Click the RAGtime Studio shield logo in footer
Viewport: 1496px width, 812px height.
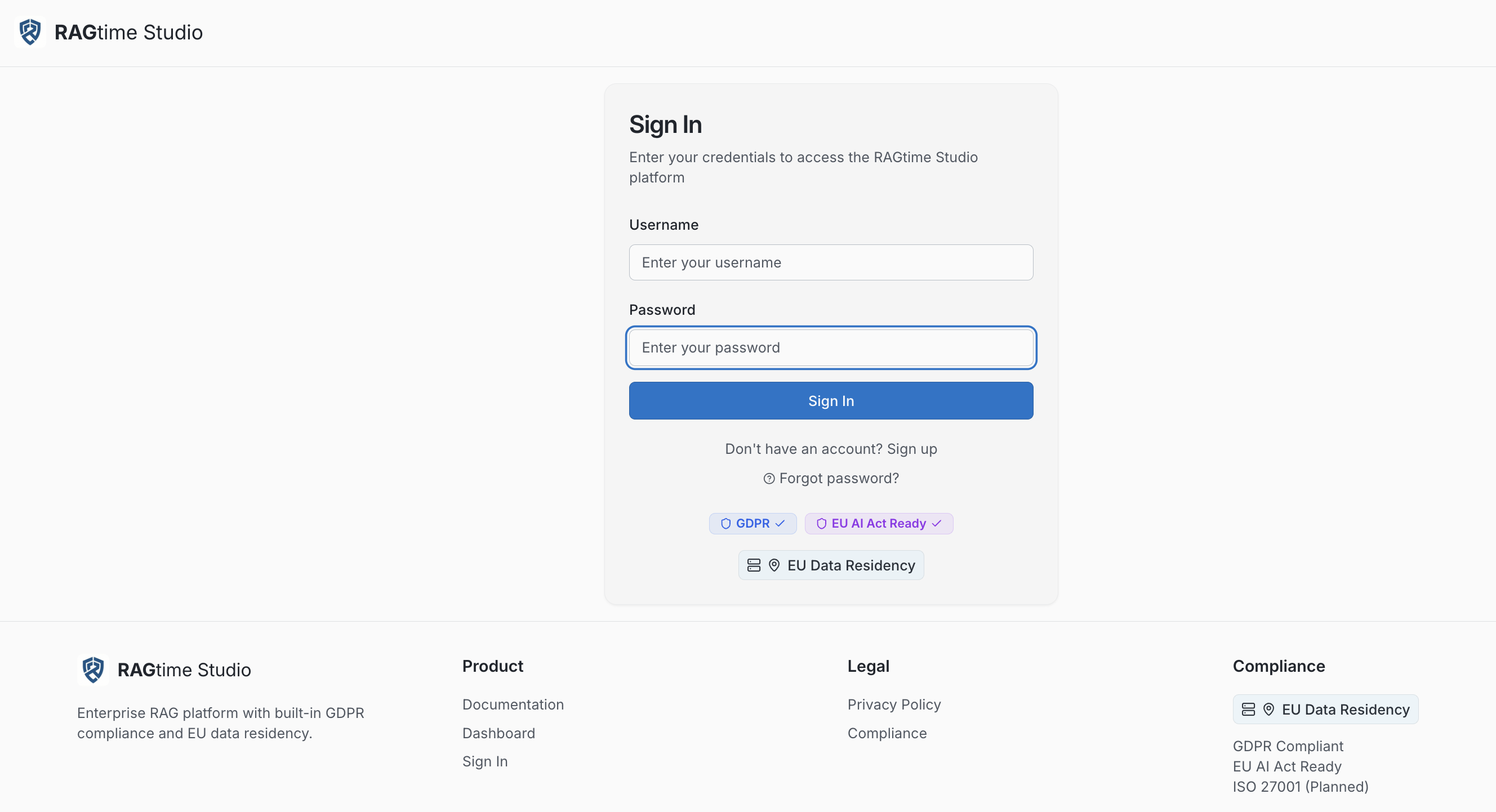point(93,670)
